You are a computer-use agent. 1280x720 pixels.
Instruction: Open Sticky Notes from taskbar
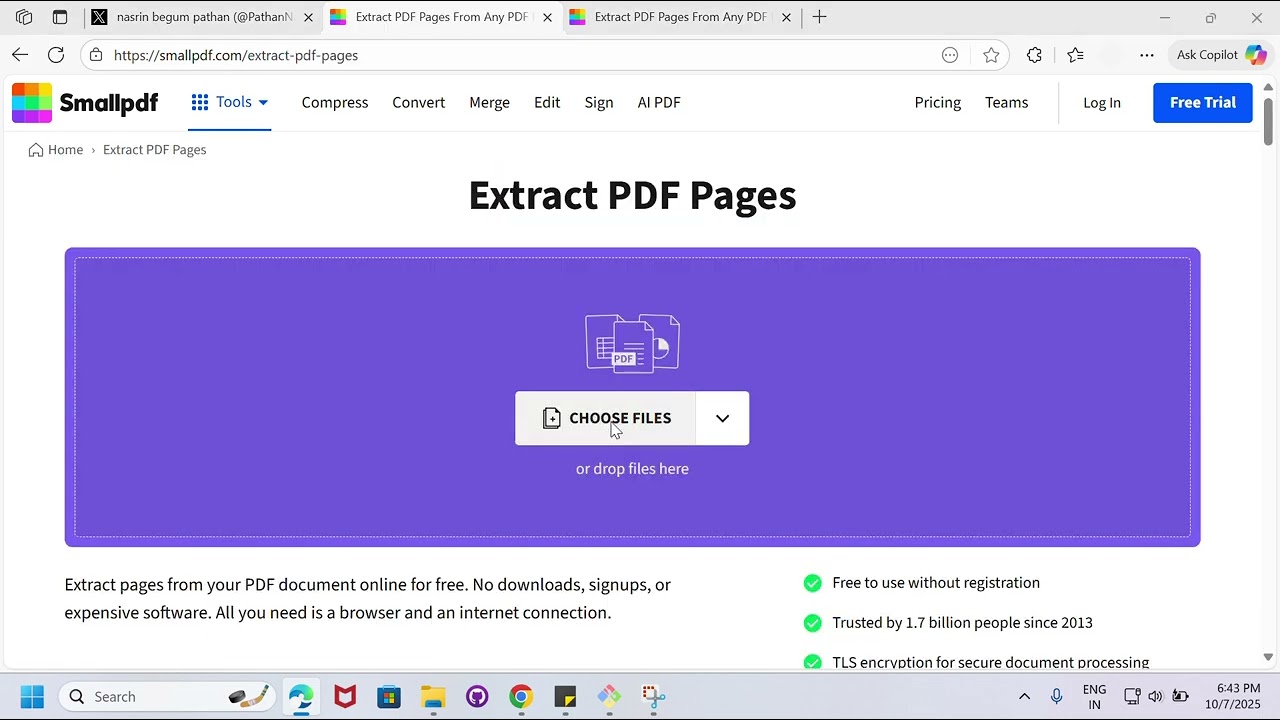(565, 696)
